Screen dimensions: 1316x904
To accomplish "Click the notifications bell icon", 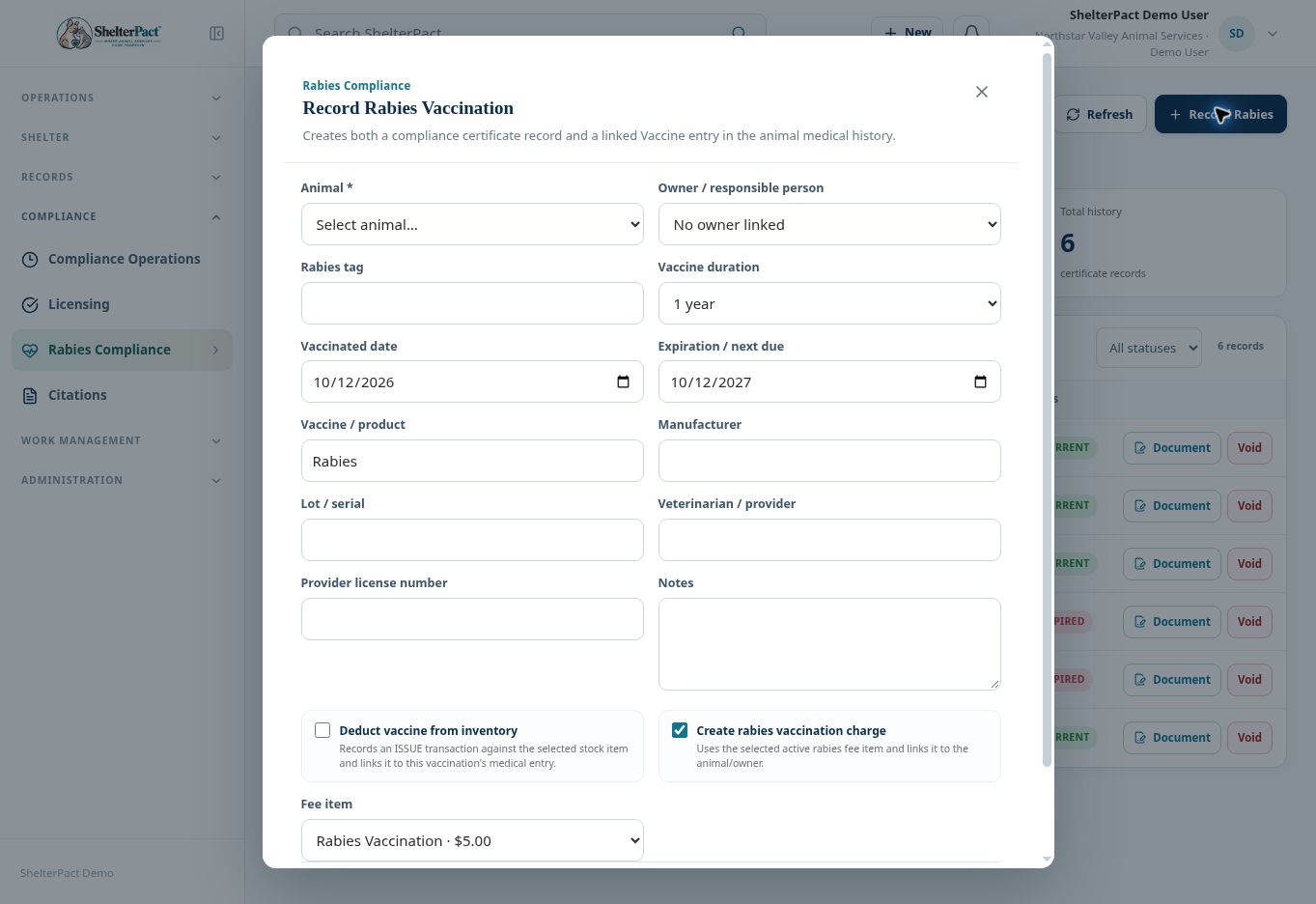I will click(x=972, y=32).
